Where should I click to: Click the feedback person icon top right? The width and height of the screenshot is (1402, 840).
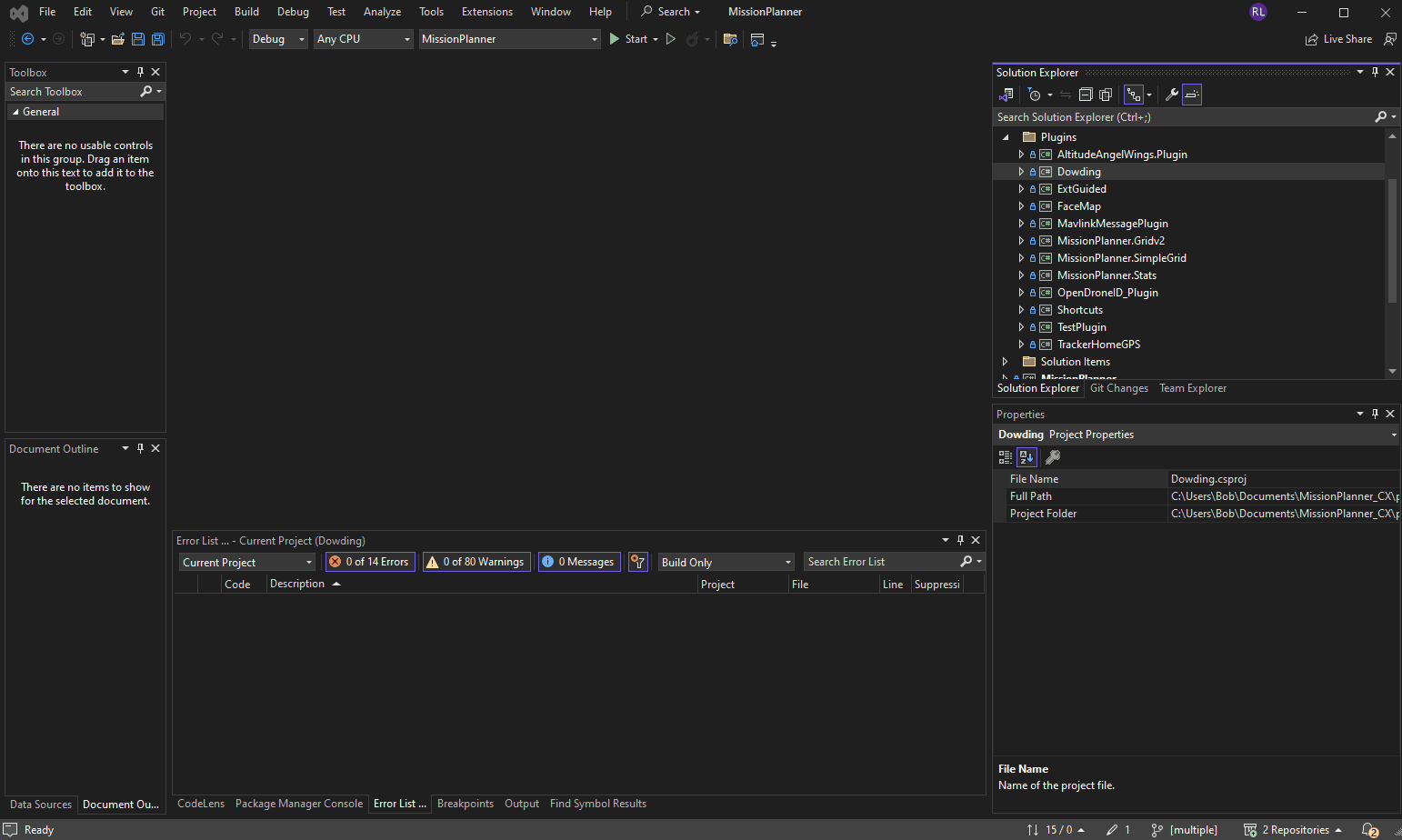[x=1390, y=39]
